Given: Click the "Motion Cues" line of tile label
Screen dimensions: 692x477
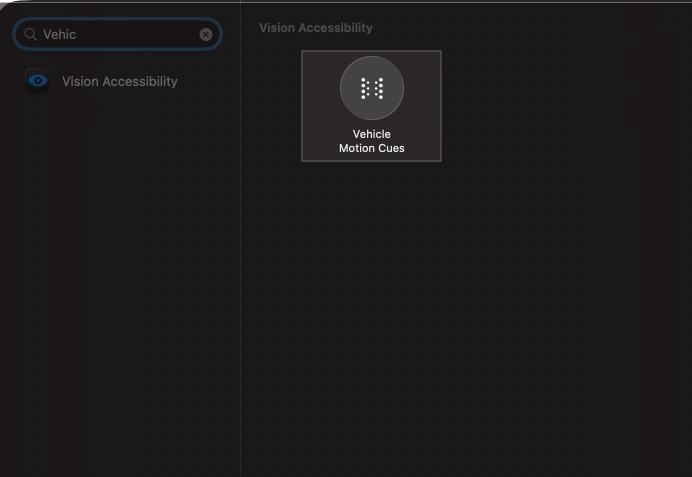Looking at the screenshot, I should tap(371, 148).
